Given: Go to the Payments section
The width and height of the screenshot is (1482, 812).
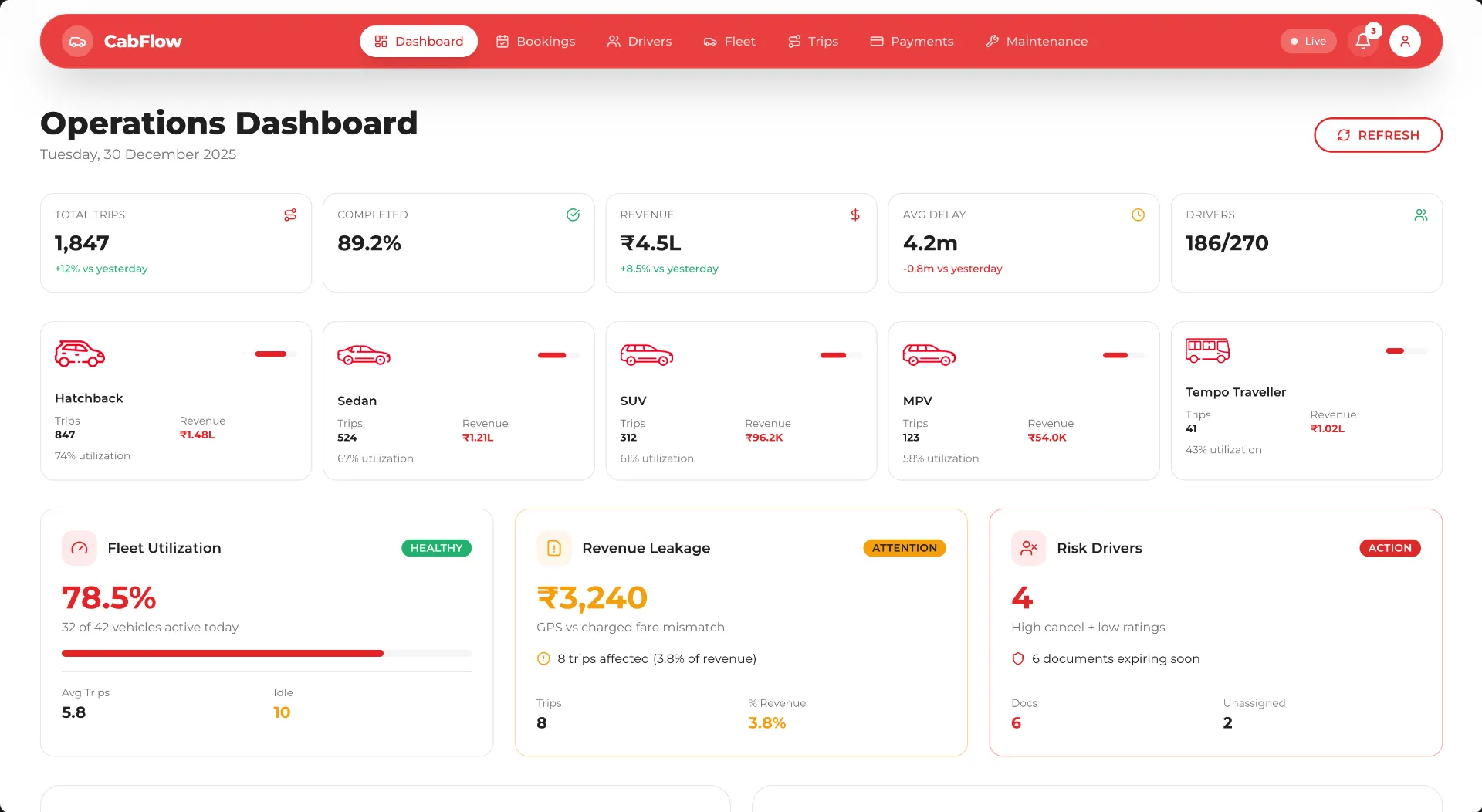Looking at the screenshot, I should point(912,42).
